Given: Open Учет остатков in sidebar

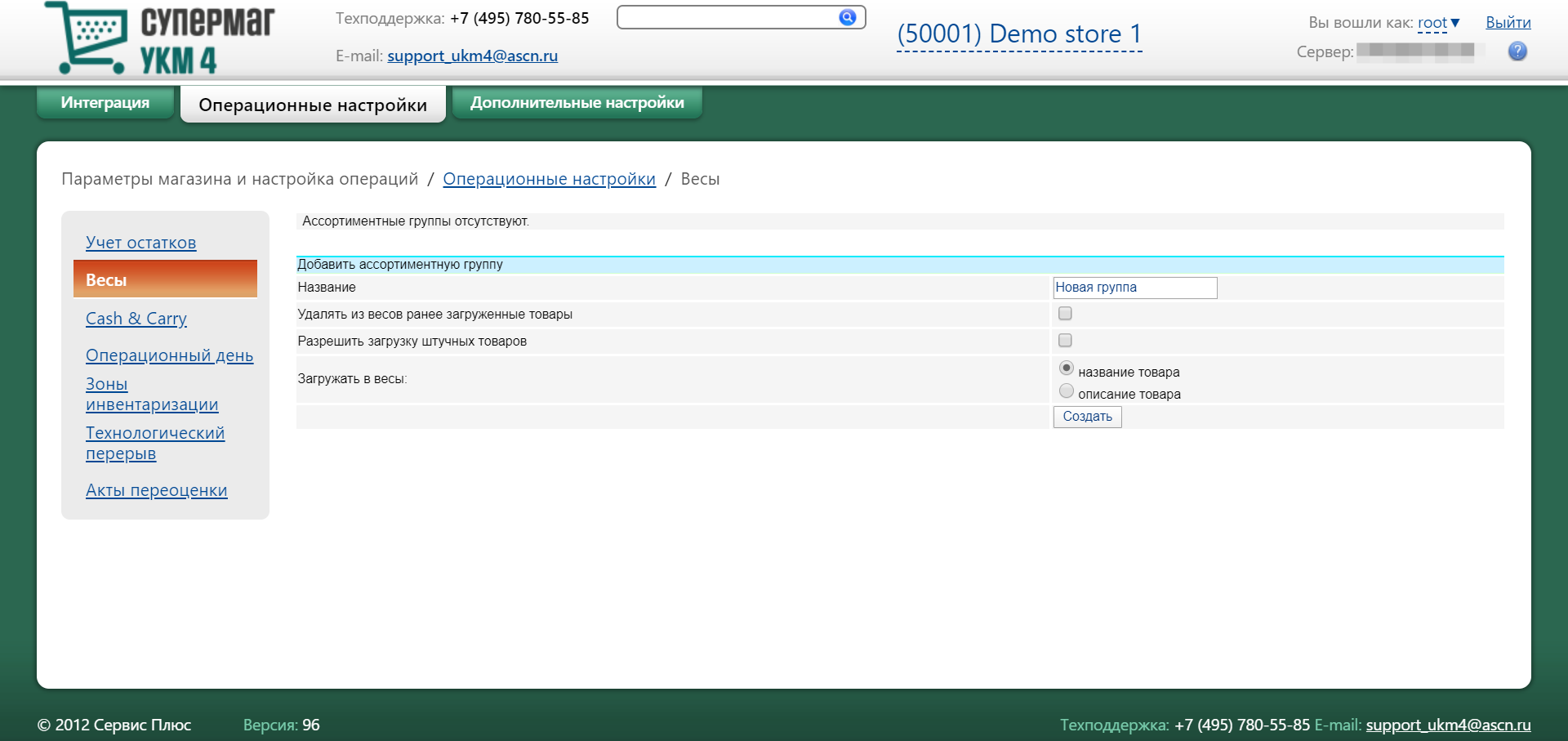Looking at the screenshot, I should coord(140,243).
